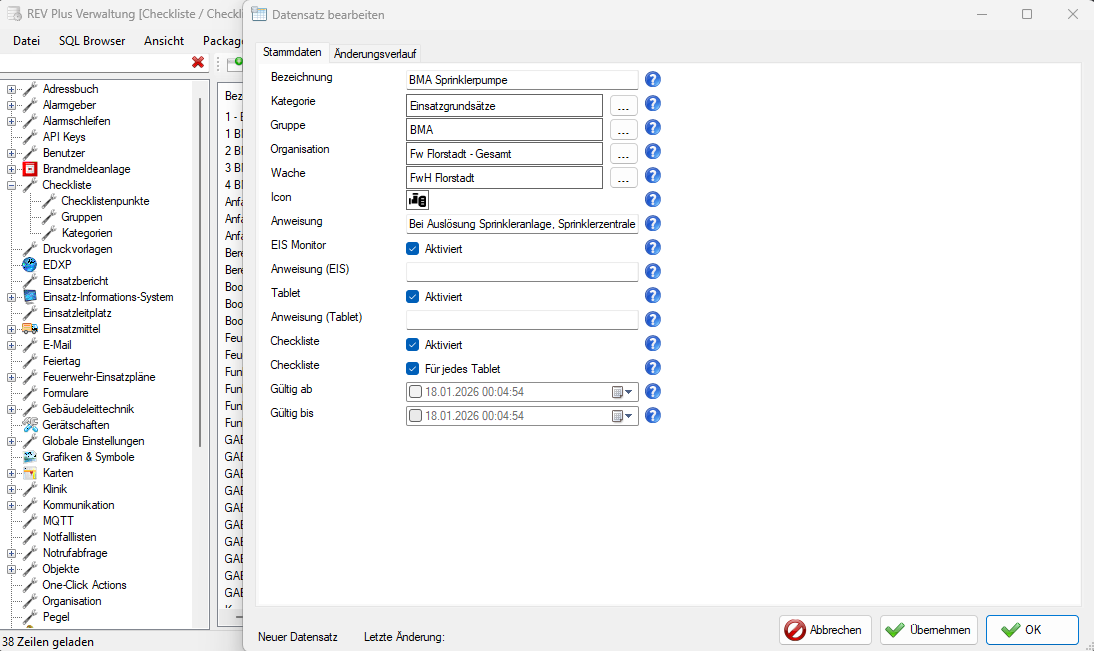This screenshot has width=1094, height=651.
Task: Open the icon selector showing the BMA symbol
Action: click(417, 200)
